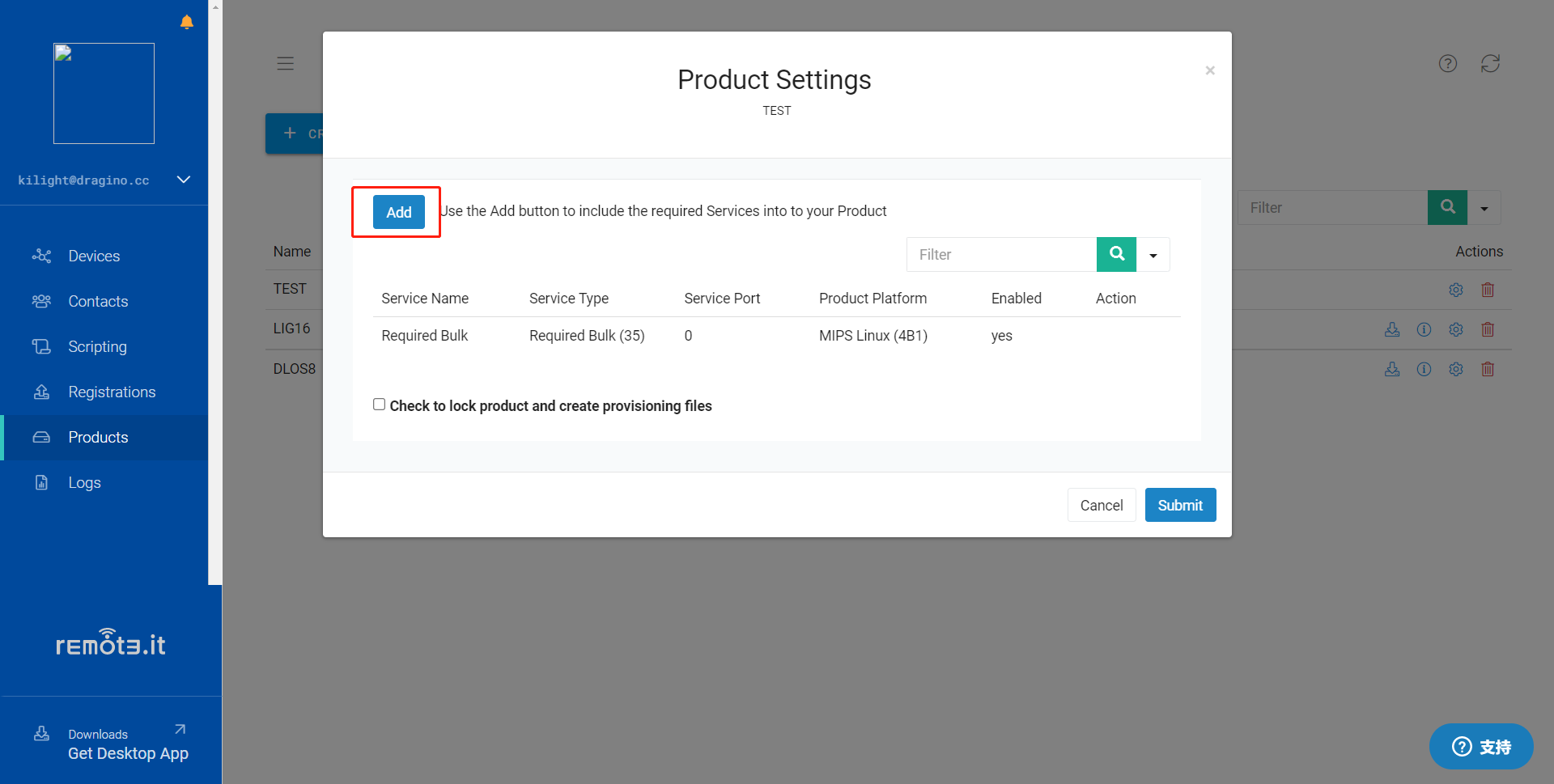
Task: Open the filter dropdown arrow in dialog
Action: coord(1153,255)
